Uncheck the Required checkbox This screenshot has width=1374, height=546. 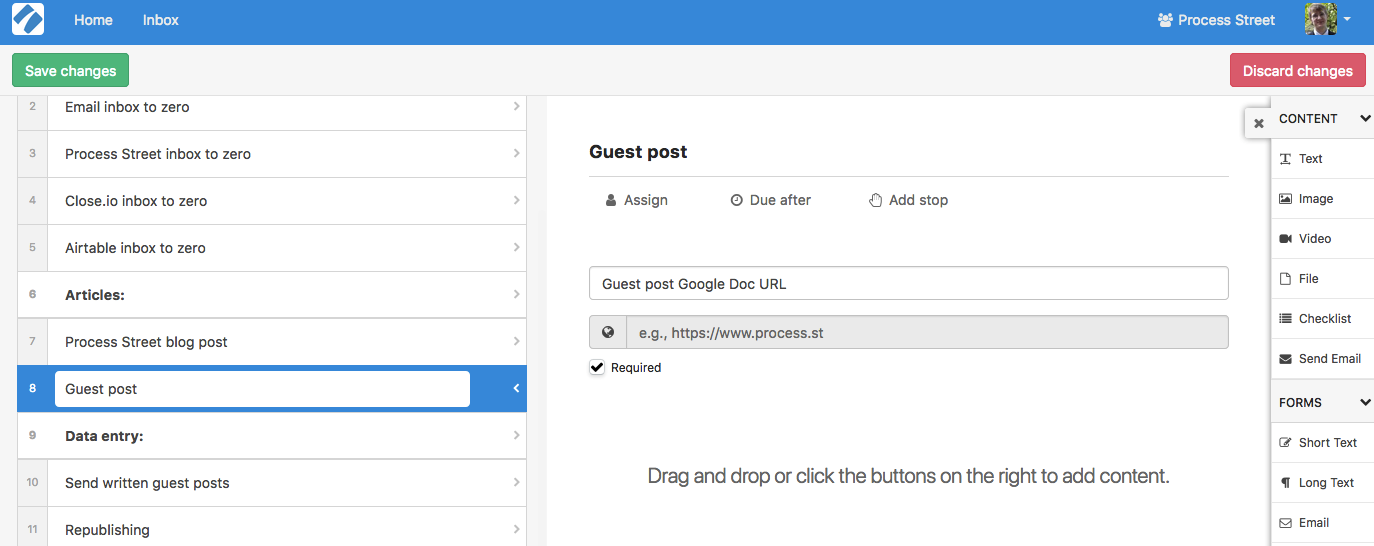pos(597,367)
